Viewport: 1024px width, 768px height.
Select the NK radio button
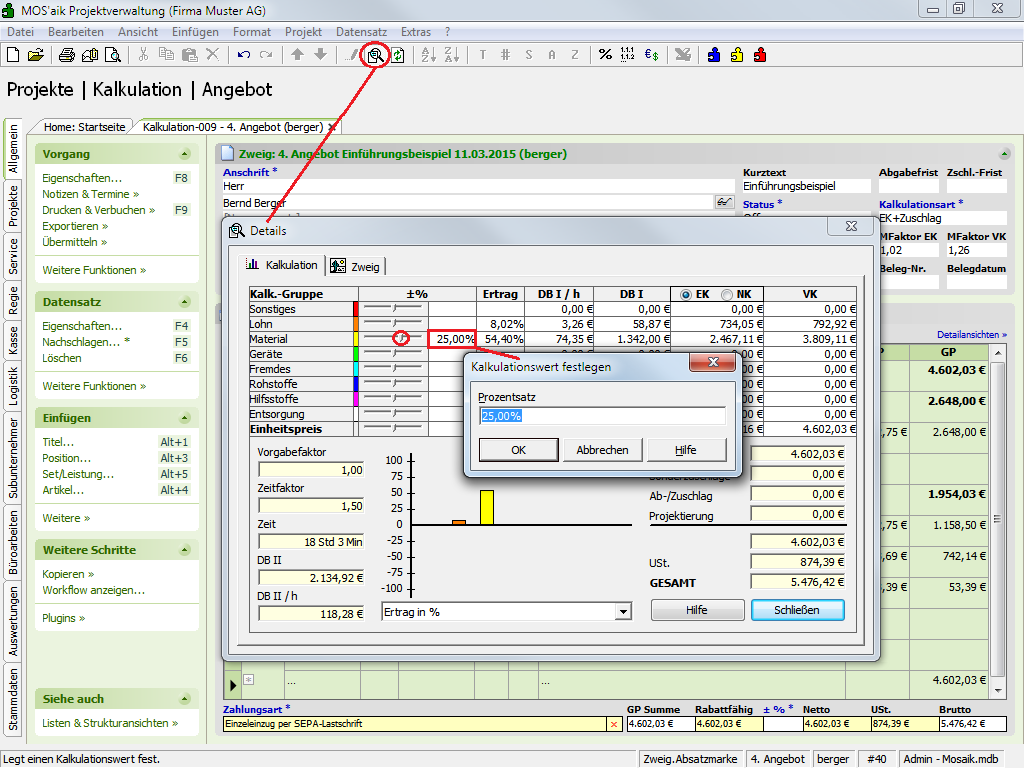tap(727, 294)
